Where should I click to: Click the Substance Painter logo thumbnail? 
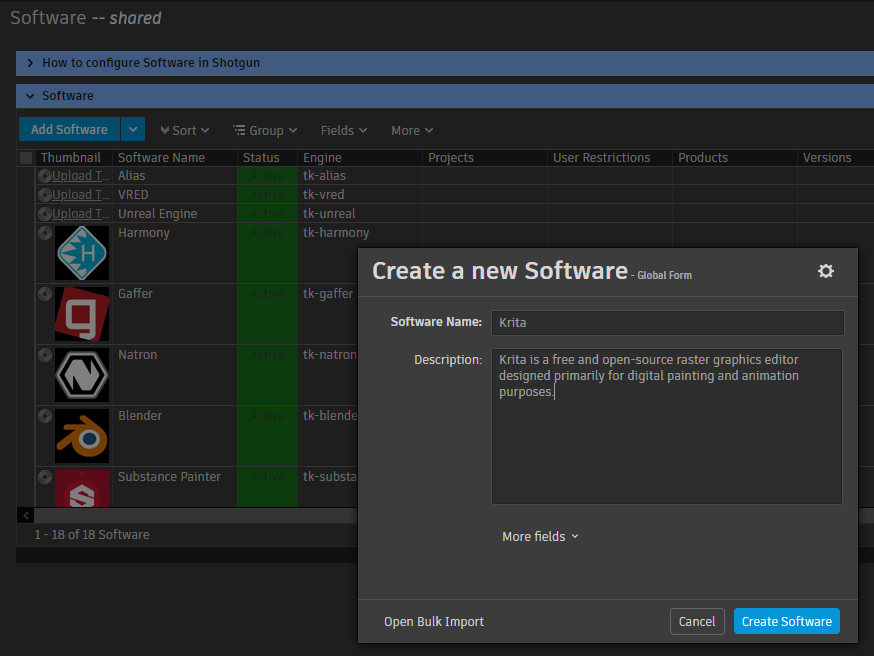82,488
